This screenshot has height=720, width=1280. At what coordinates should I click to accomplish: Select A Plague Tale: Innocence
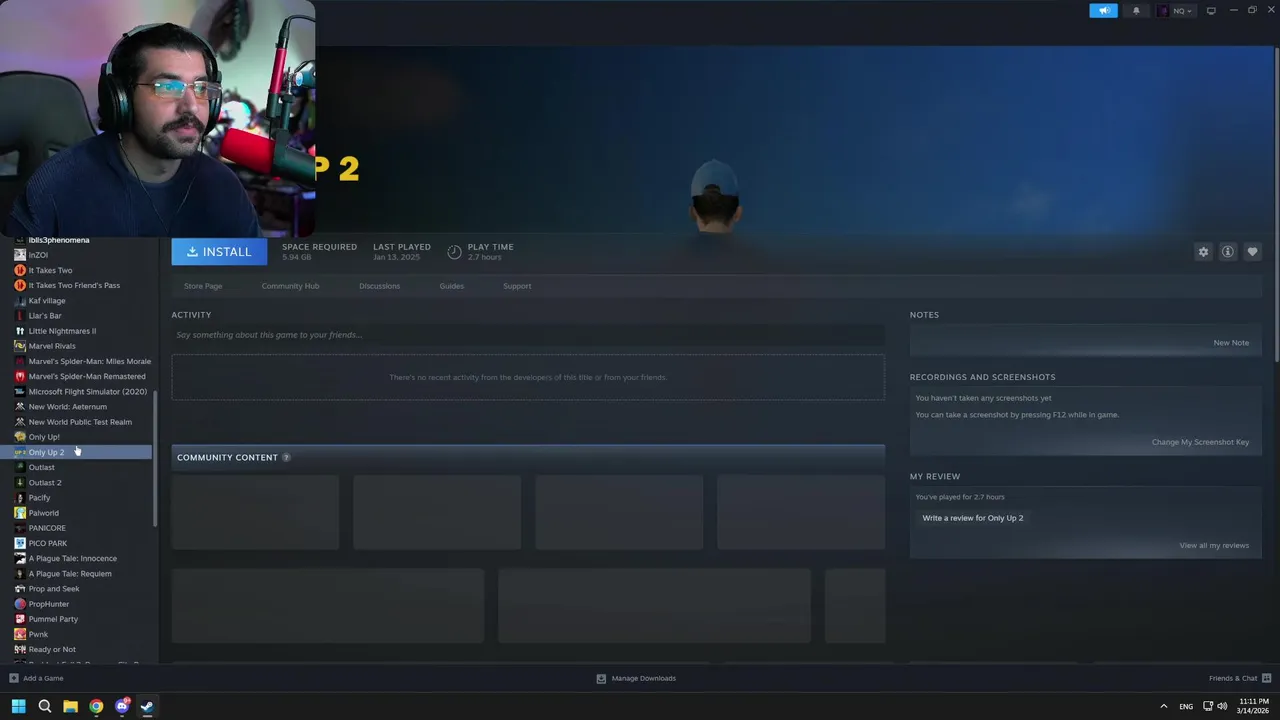(x=72, y=558)
